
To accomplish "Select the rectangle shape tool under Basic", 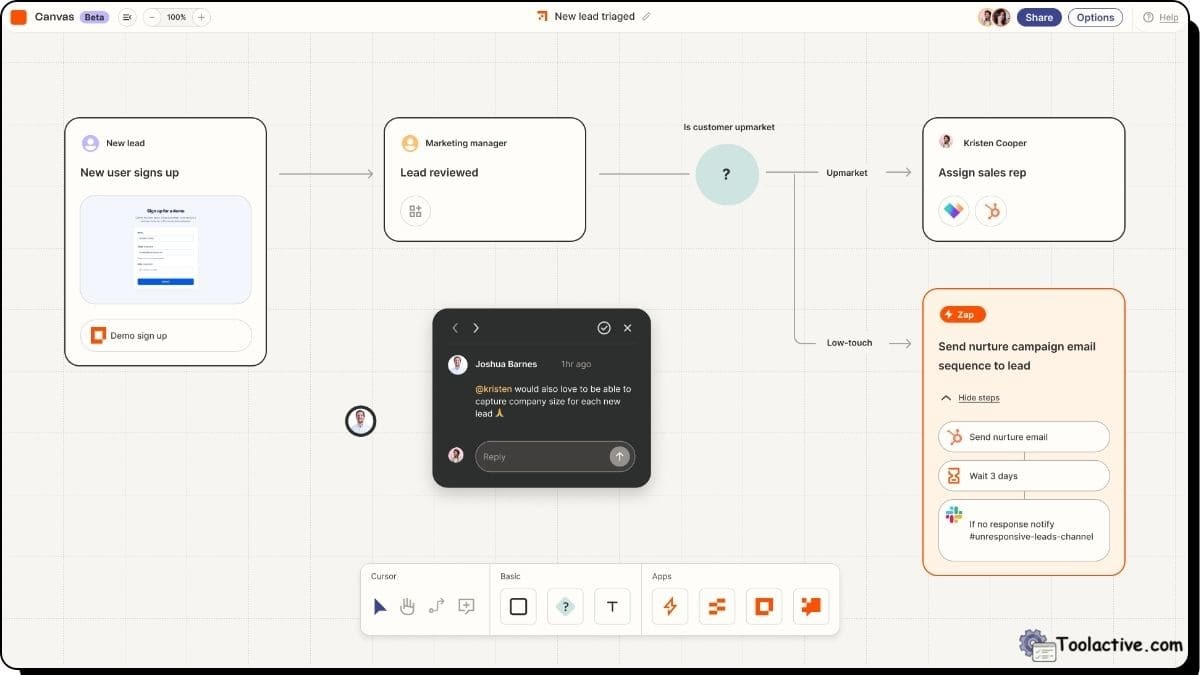I will 517,606.
